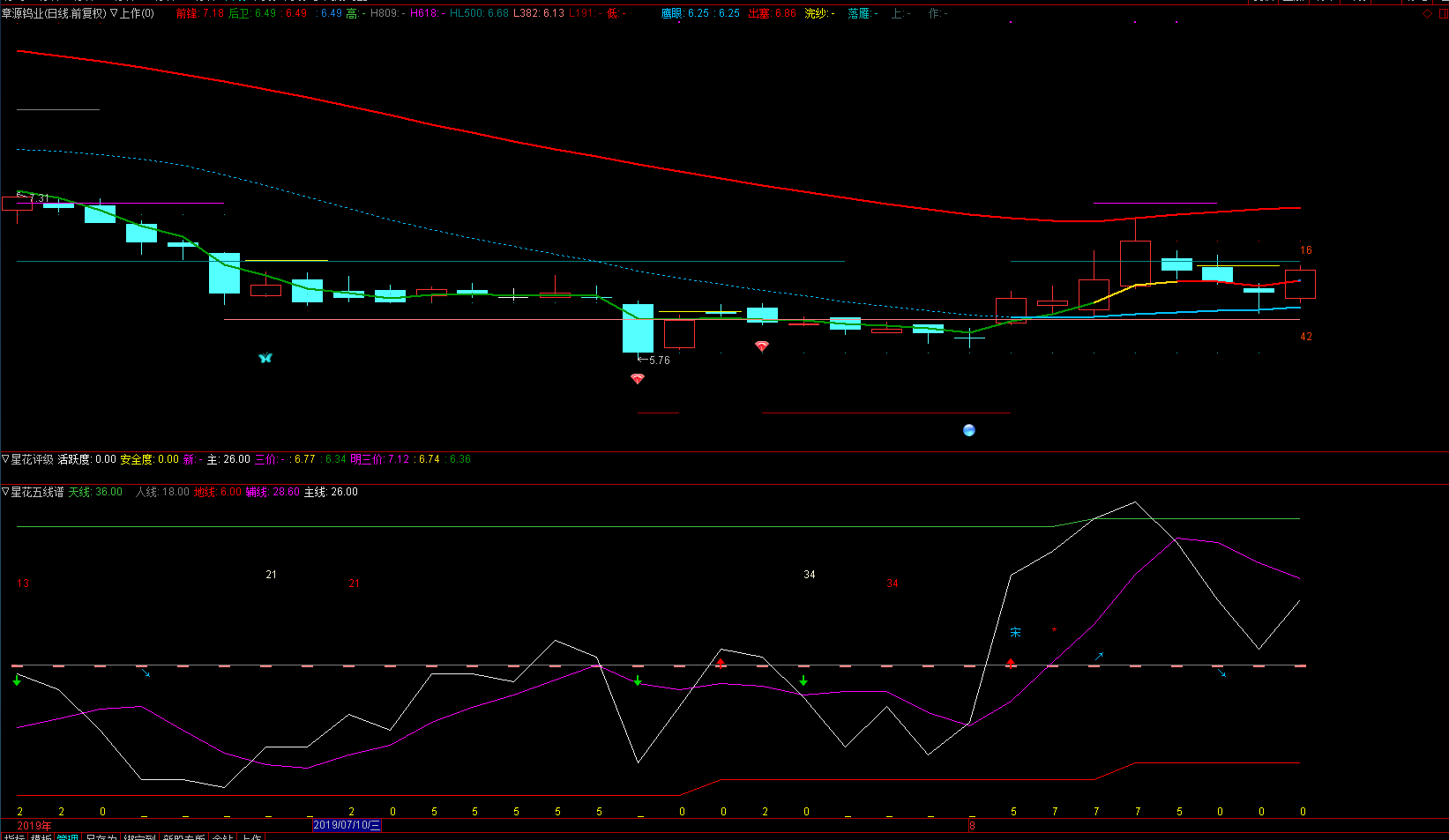Click the 7.31 high price label

(x=39, y=198)
